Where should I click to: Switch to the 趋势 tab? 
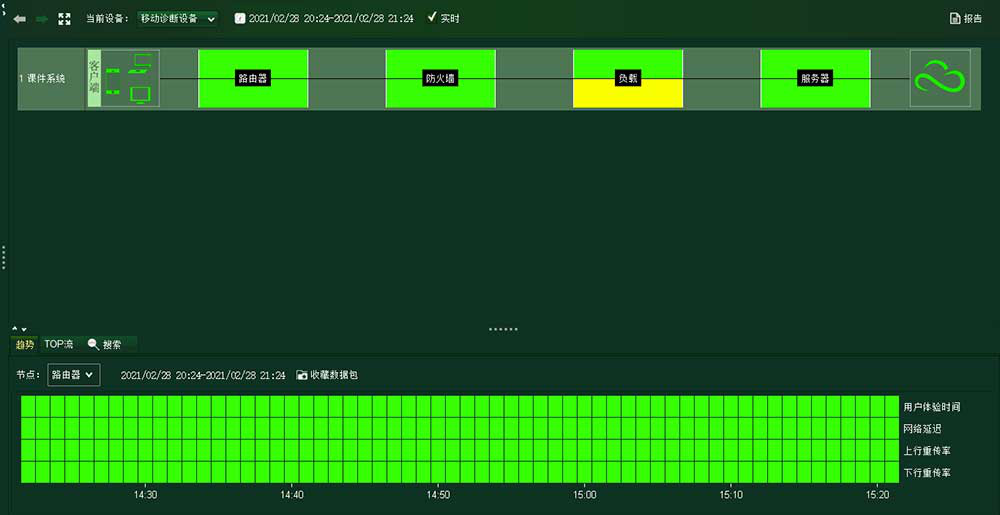[24, 344]
